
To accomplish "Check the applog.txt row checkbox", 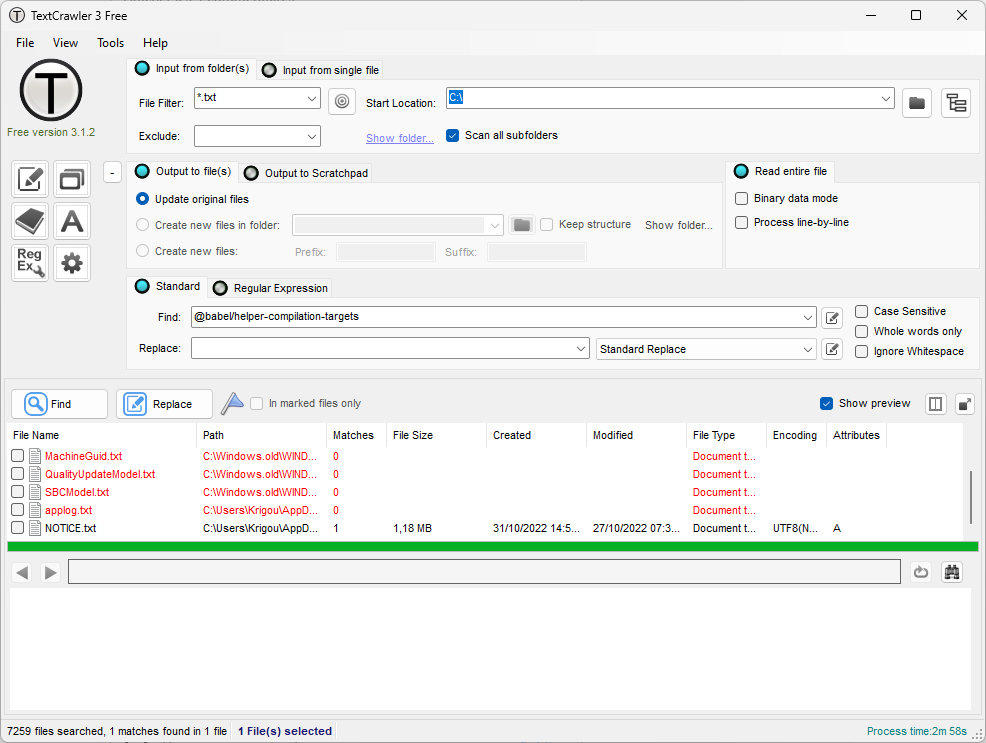I will (x=18, y=510).
